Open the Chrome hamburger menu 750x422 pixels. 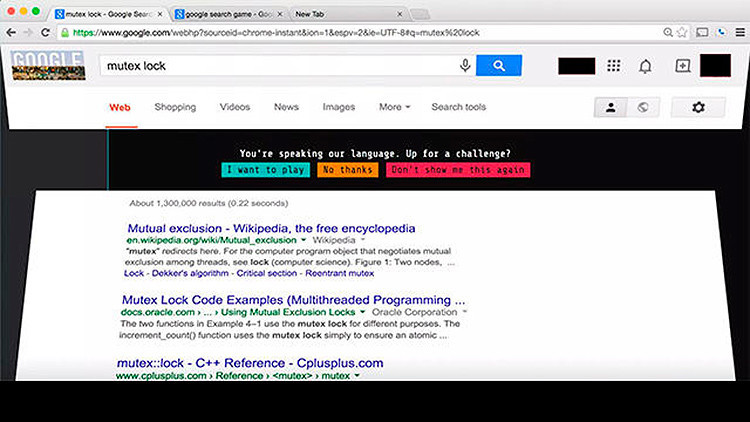coord(740,33)
